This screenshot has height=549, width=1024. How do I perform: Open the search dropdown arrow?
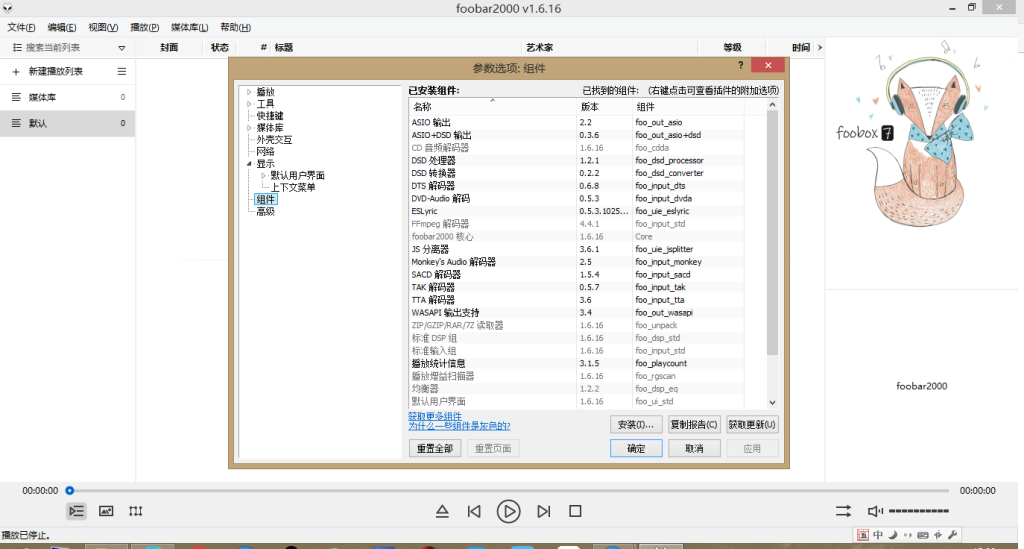point(121,48)
